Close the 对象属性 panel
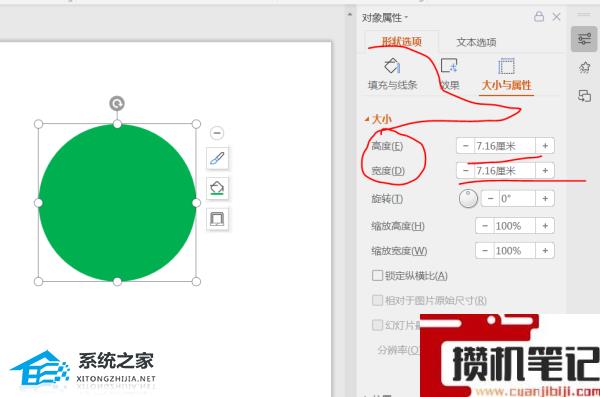The width and height of the screenshot is (600, 397). click(556, 17)
